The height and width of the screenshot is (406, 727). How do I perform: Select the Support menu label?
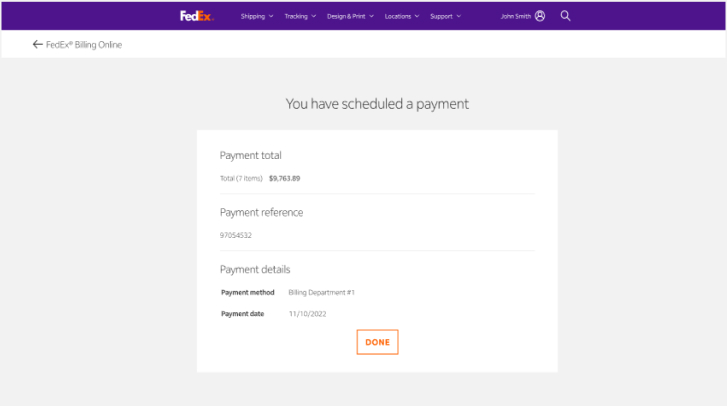(441, 16)
